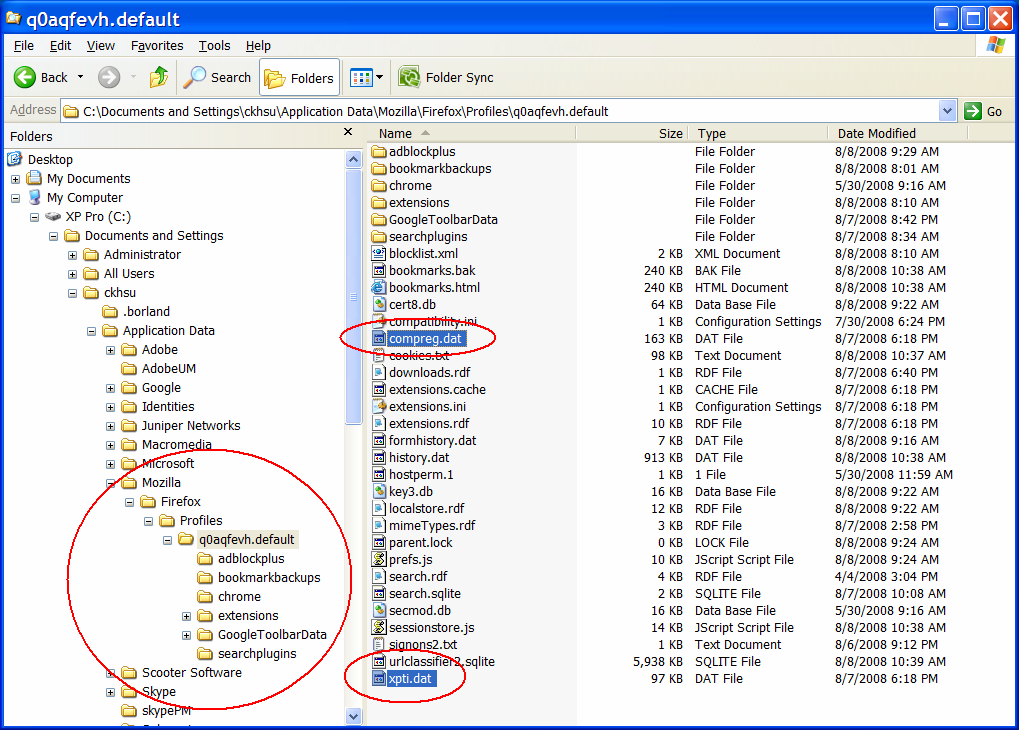This screenshot has height=730, width=1019.
Task: Launch Folder Sync from toolbar
Action: coord(446,77)
